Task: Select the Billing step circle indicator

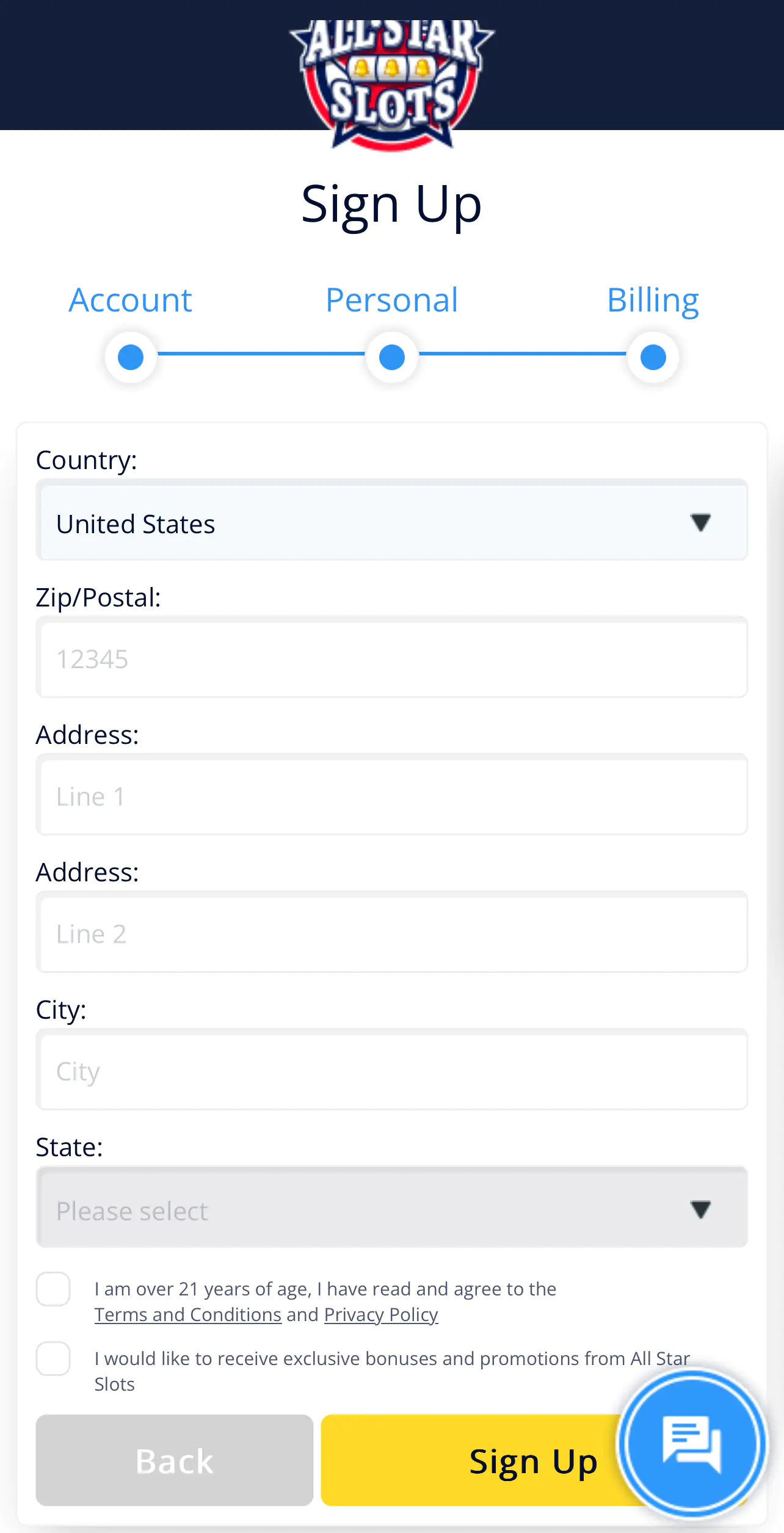Action: (x=653, y=357)
